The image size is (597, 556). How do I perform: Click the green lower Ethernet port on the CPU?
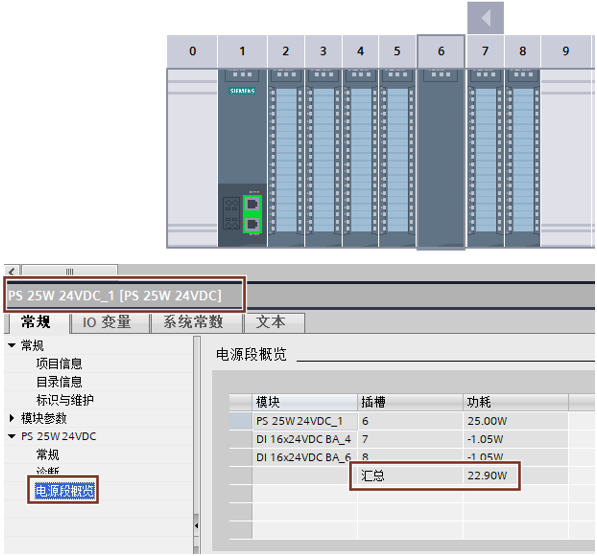(x=252, y=225)
